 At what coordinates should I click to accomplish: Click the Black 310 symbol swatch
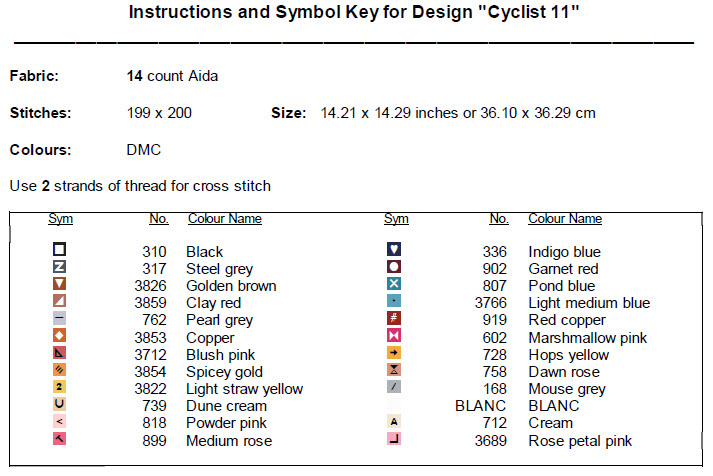point(60,250)
